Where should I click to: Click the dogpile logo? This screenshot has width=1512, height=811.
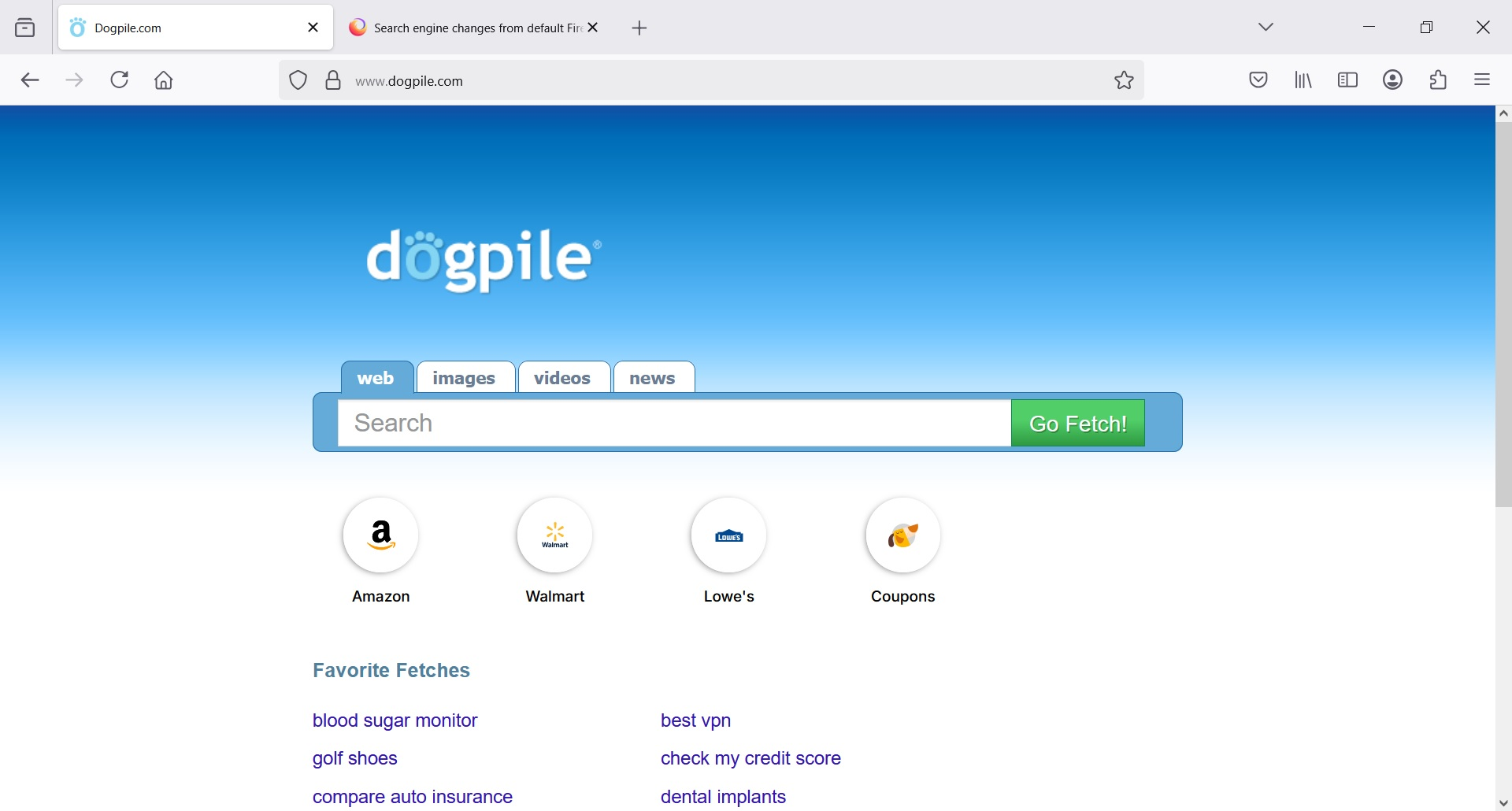pos(484,261)
